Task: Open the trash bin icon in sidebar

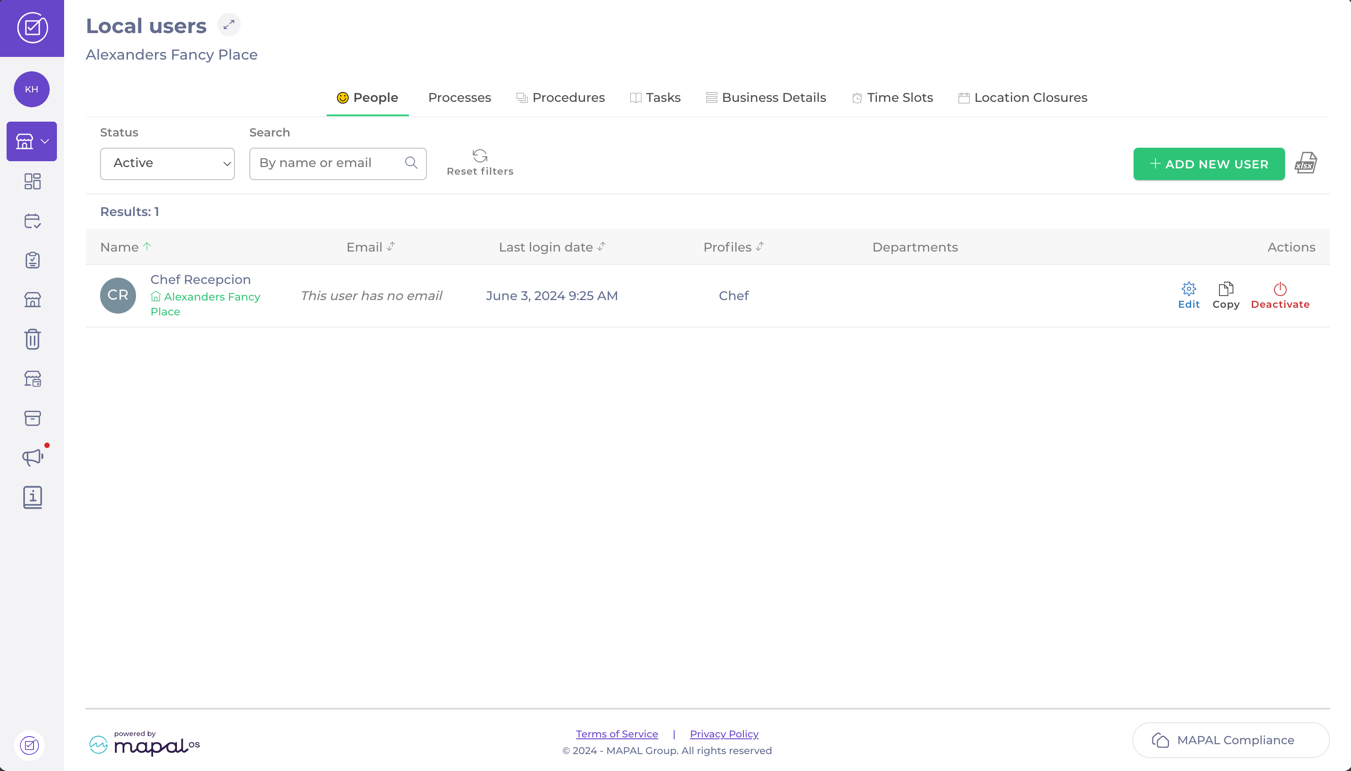Action: click(x=32, y=339)
